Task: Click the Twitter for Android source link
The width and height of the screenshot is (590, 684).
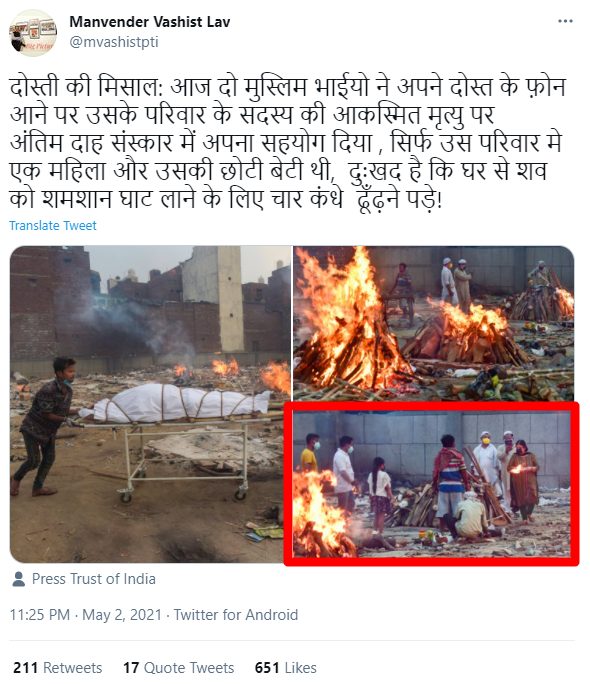Action: [236, 615]
